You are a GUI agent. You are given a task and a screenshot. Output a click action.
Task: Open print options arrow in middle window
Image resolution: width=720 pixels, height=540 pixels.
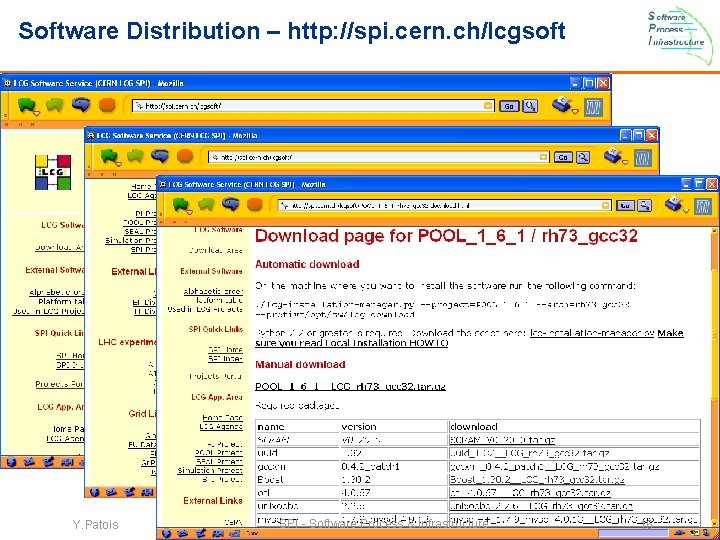point(625,162)
